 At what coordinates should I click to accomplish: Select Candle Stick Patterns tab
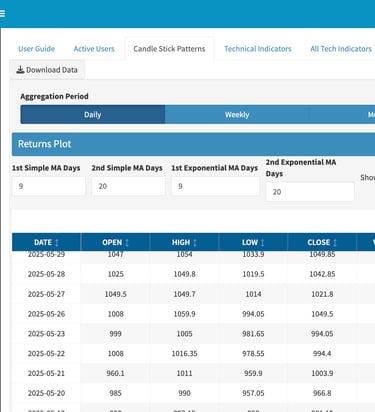point(169,49)
